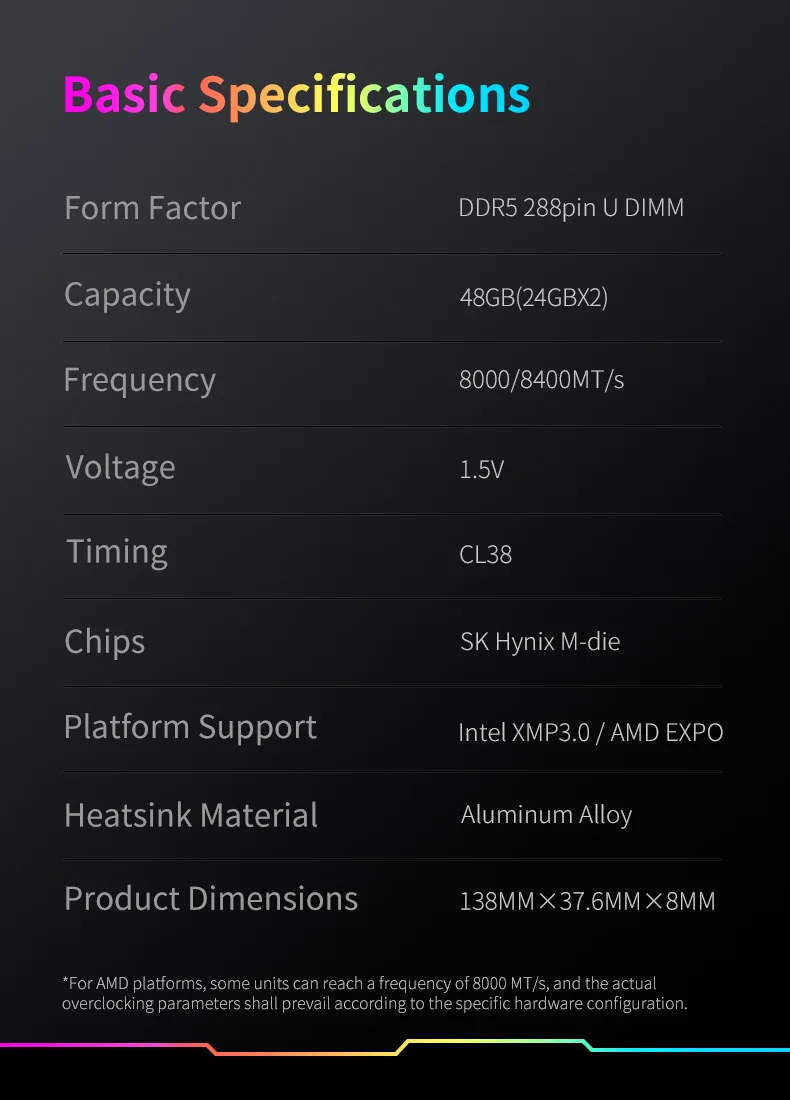
Task: Click the Platform Support label
Action: 190,728
